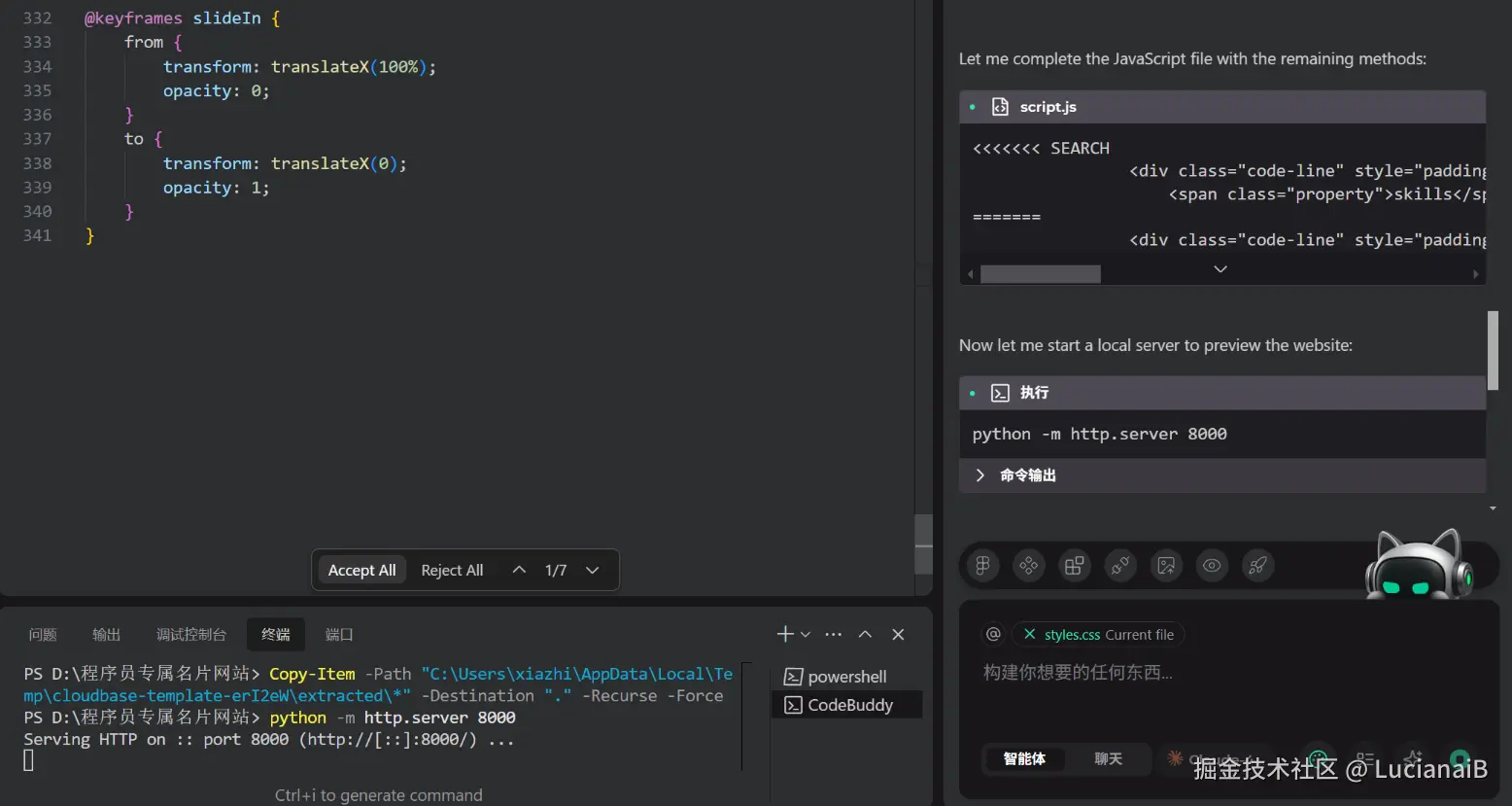The image size is (1512, 806).
Task: Switch to 聊天 chat mode
Action: (1108, 758)
